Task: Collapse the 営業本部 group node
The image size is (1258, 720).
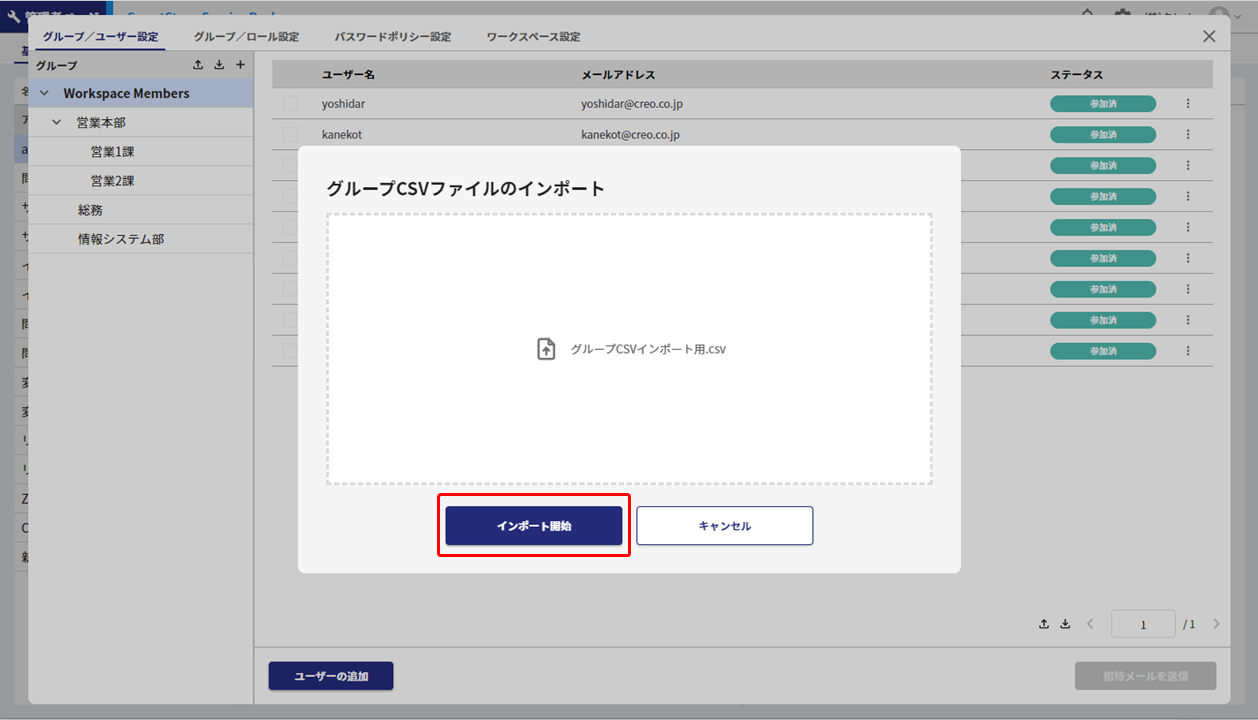Action: (x=57, y=123)
